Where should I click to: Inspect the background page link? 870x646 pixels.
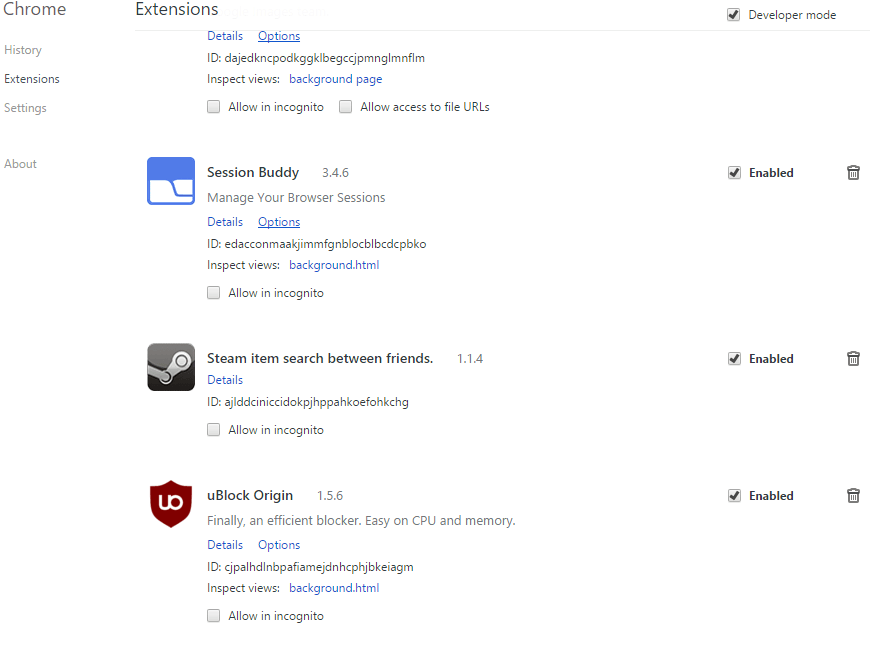(x=336, y=79)
